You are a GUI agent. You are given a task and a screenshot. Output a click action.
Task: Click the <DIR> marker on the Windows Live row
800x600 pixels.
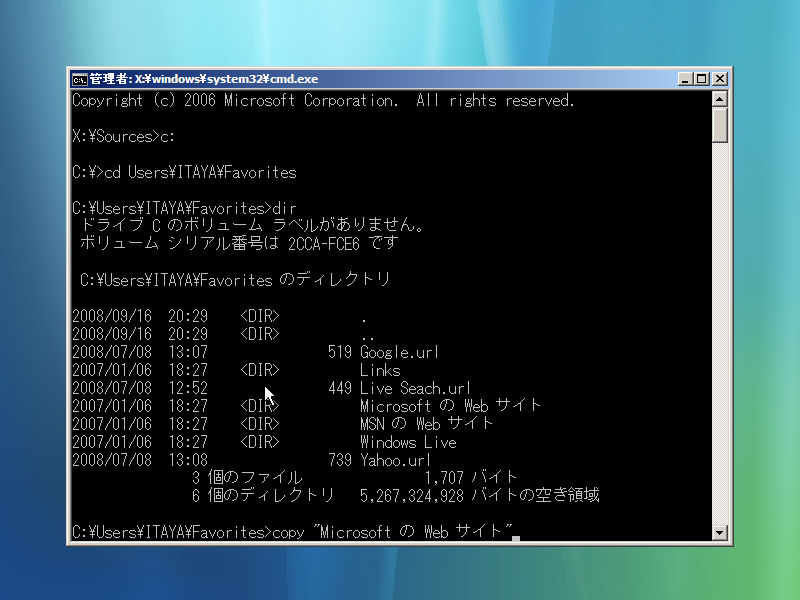coord(260,442)
